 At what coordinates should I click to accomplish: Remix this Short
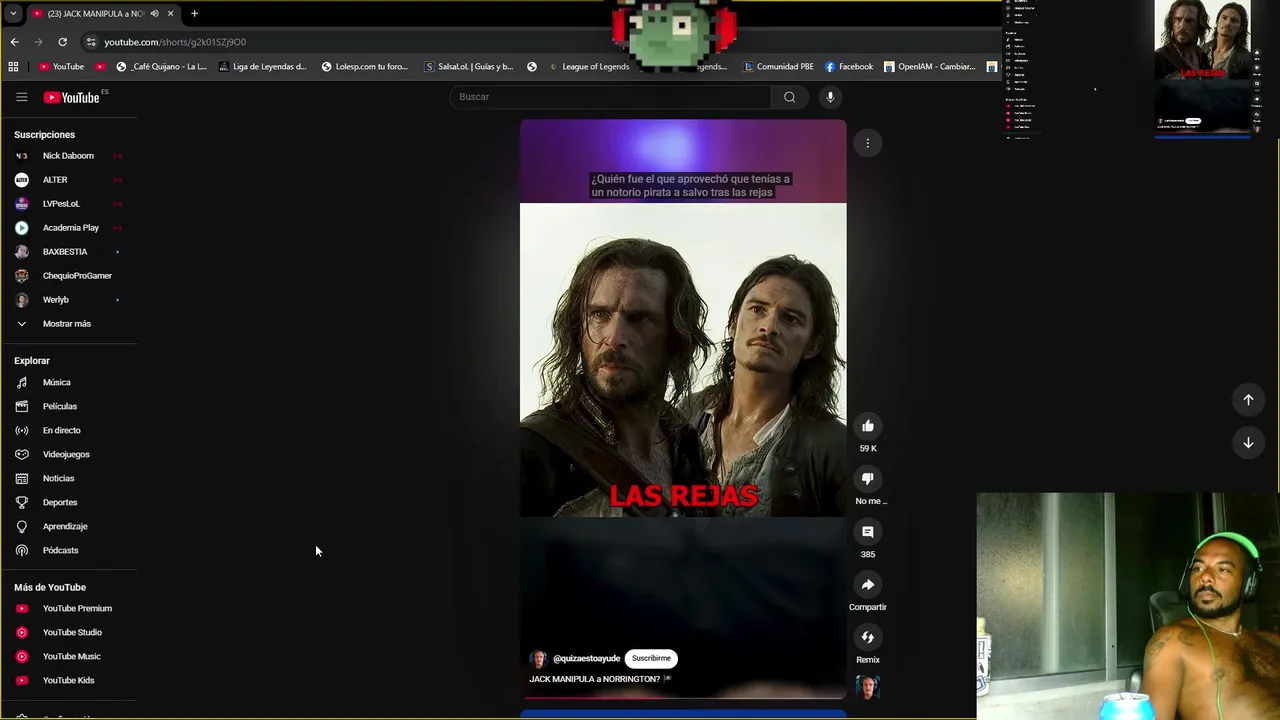point(868,637)
